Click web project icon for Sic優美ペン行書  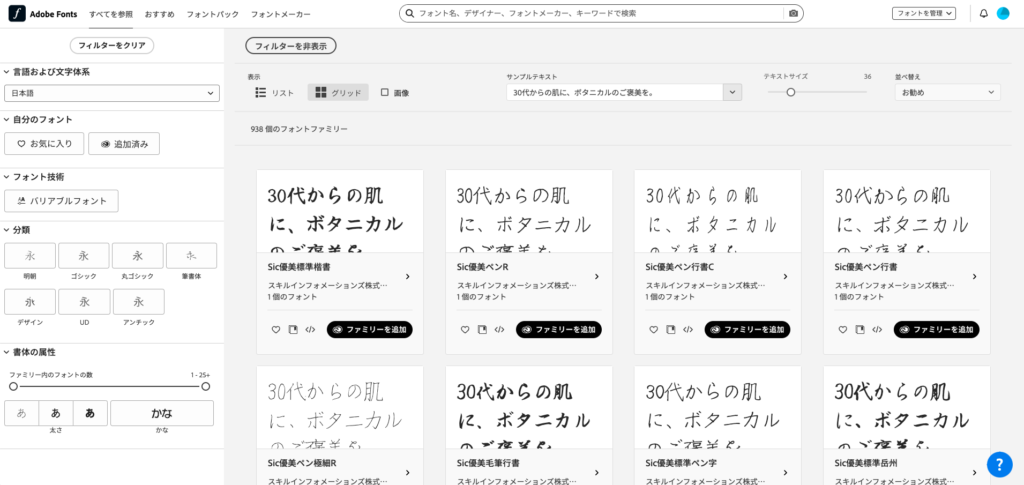(x=860, y=330)
